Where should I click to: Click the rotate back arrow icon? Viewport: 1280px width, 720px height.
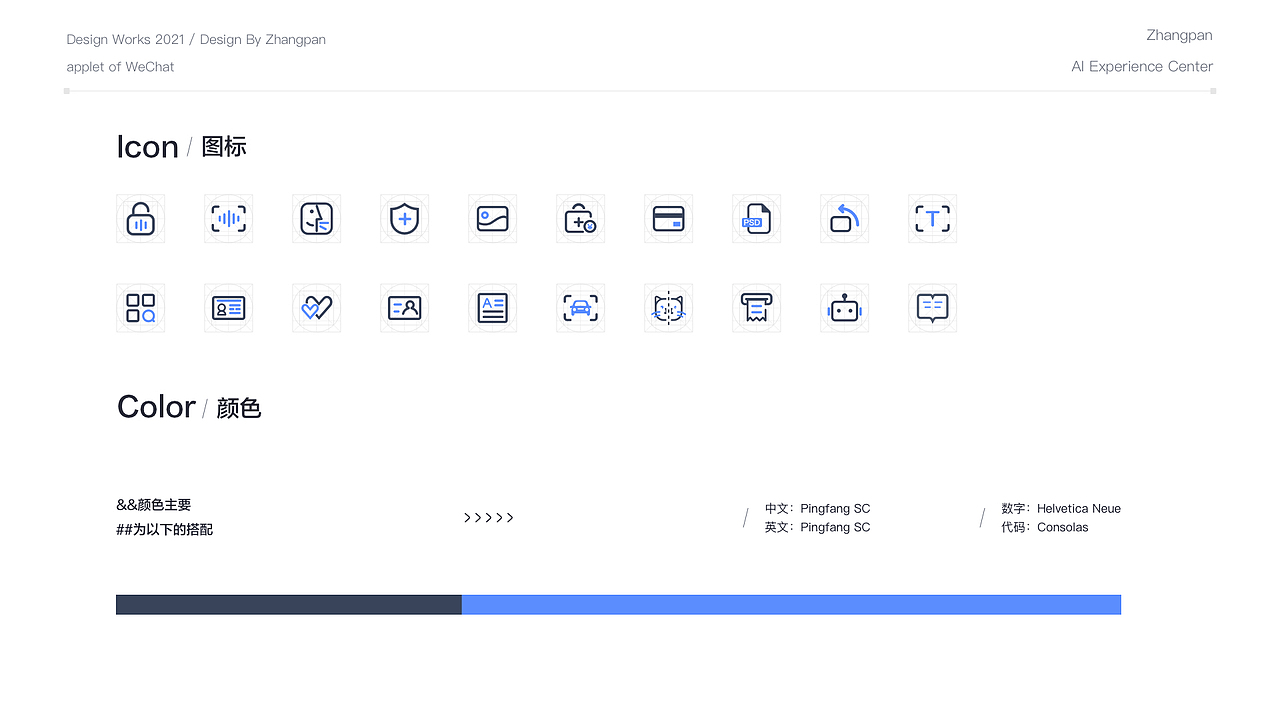[x=844, y=218]
